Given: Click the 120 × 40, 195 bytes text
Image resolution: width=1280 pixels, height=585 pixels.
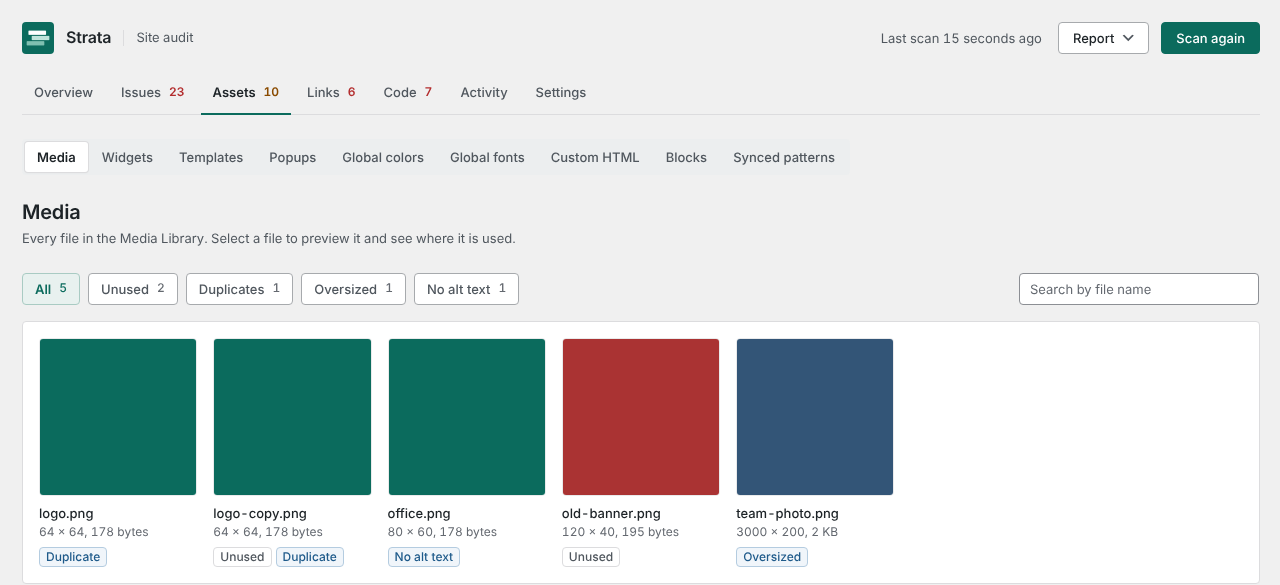Looking at the screenshot, I should pyautogui.click(x=620, y=532).
